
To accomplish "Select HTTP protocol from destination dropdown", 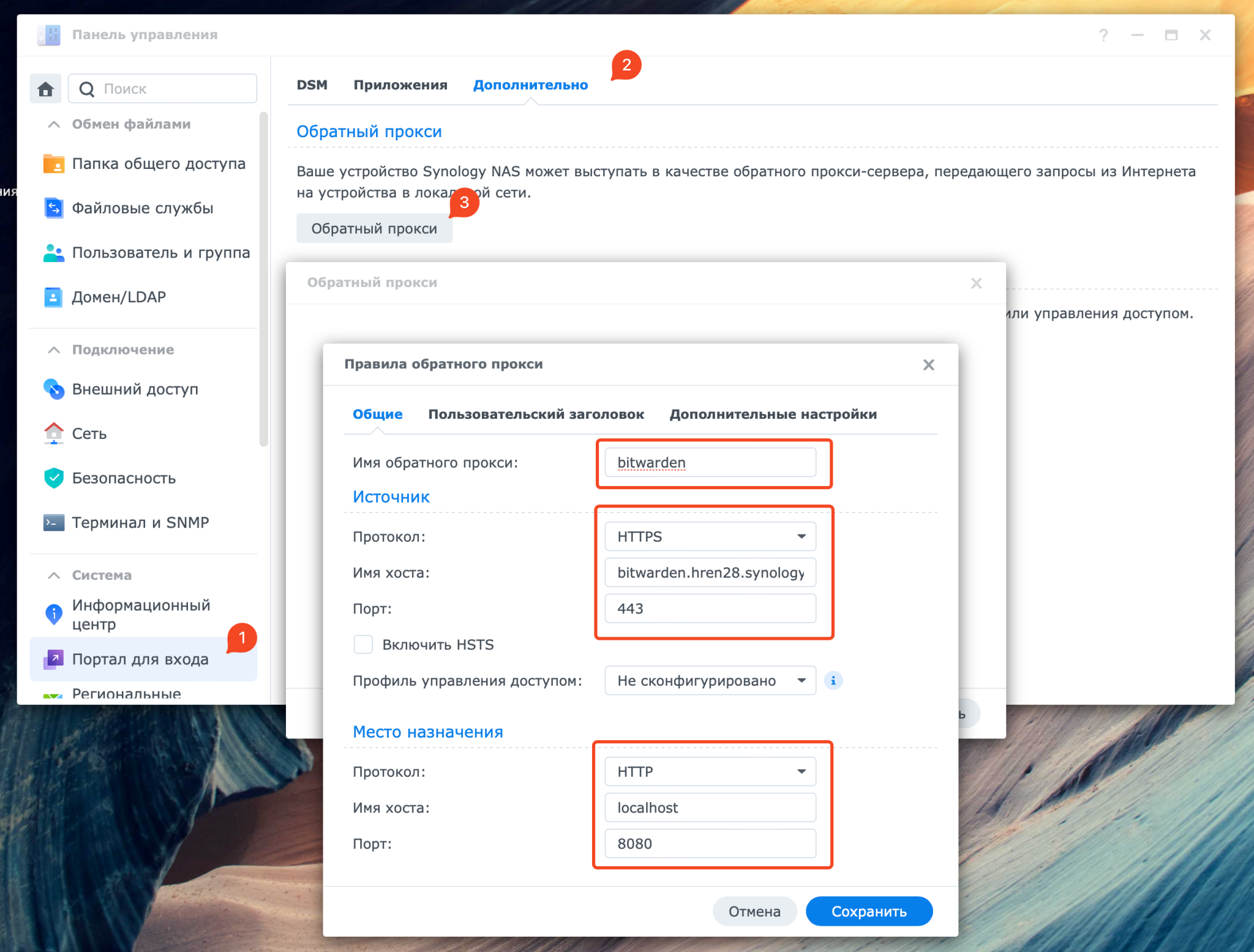I will click(707, 770).
